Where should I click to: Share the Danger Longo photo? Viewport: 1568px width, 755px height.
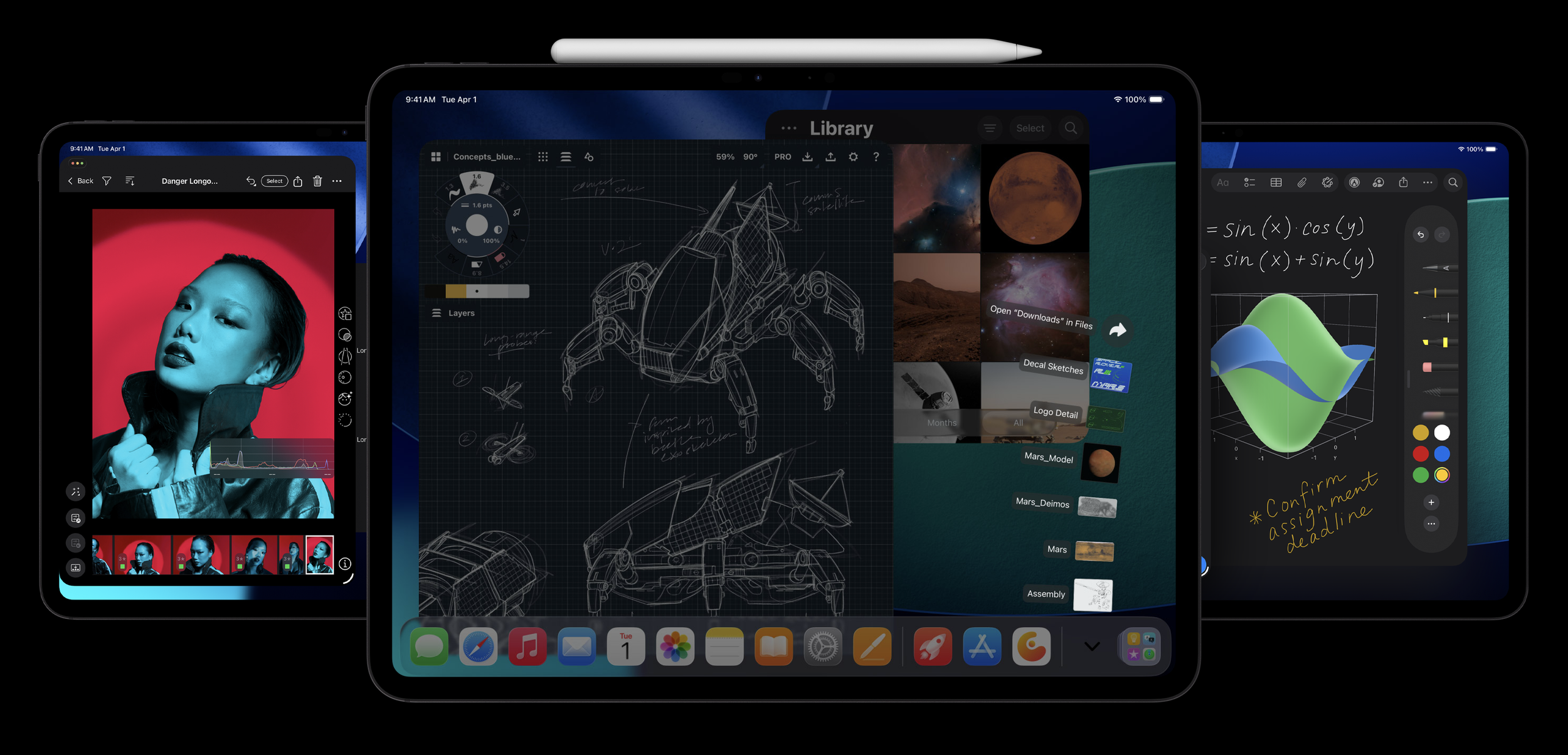(x=298, y=181)
